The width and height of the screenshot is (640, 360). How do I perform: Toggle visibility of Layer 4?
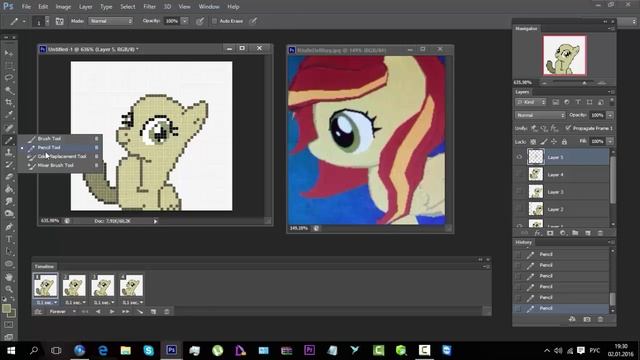click(519, 175)
